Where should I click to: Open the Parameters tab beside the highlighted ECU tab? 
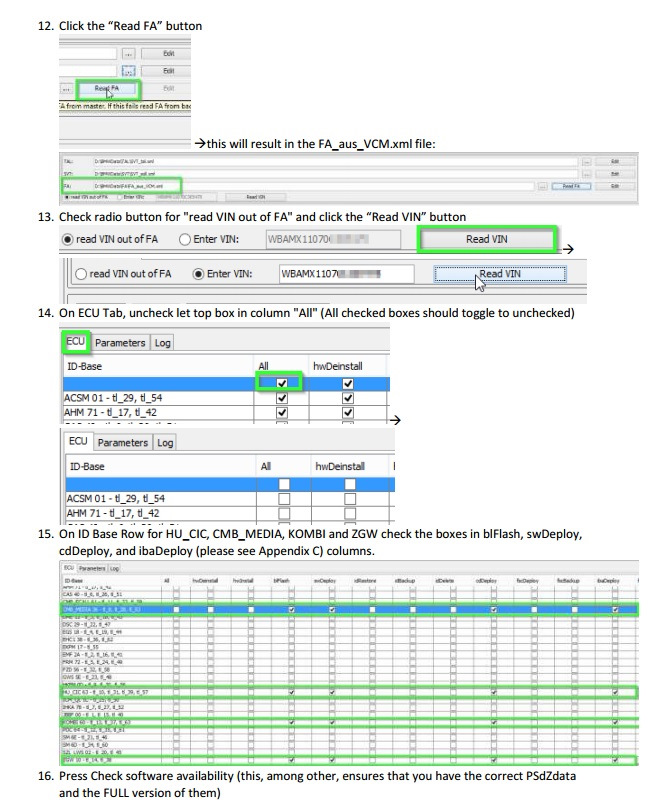[x=120, y=343]
